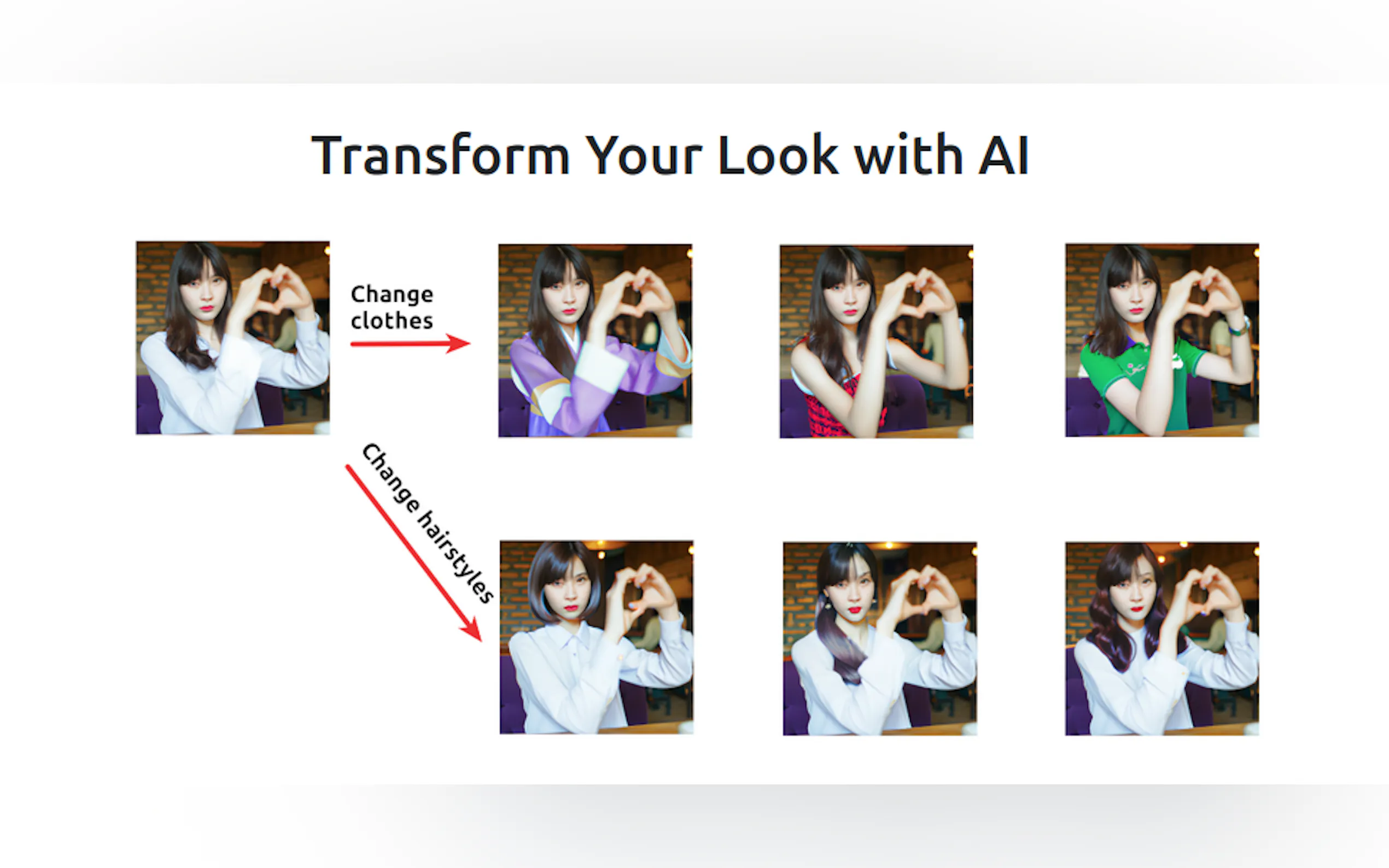Select the short bob hairstyle image
The width and height of the screenshot is (1389, 868).
click(x=597, y=637)
